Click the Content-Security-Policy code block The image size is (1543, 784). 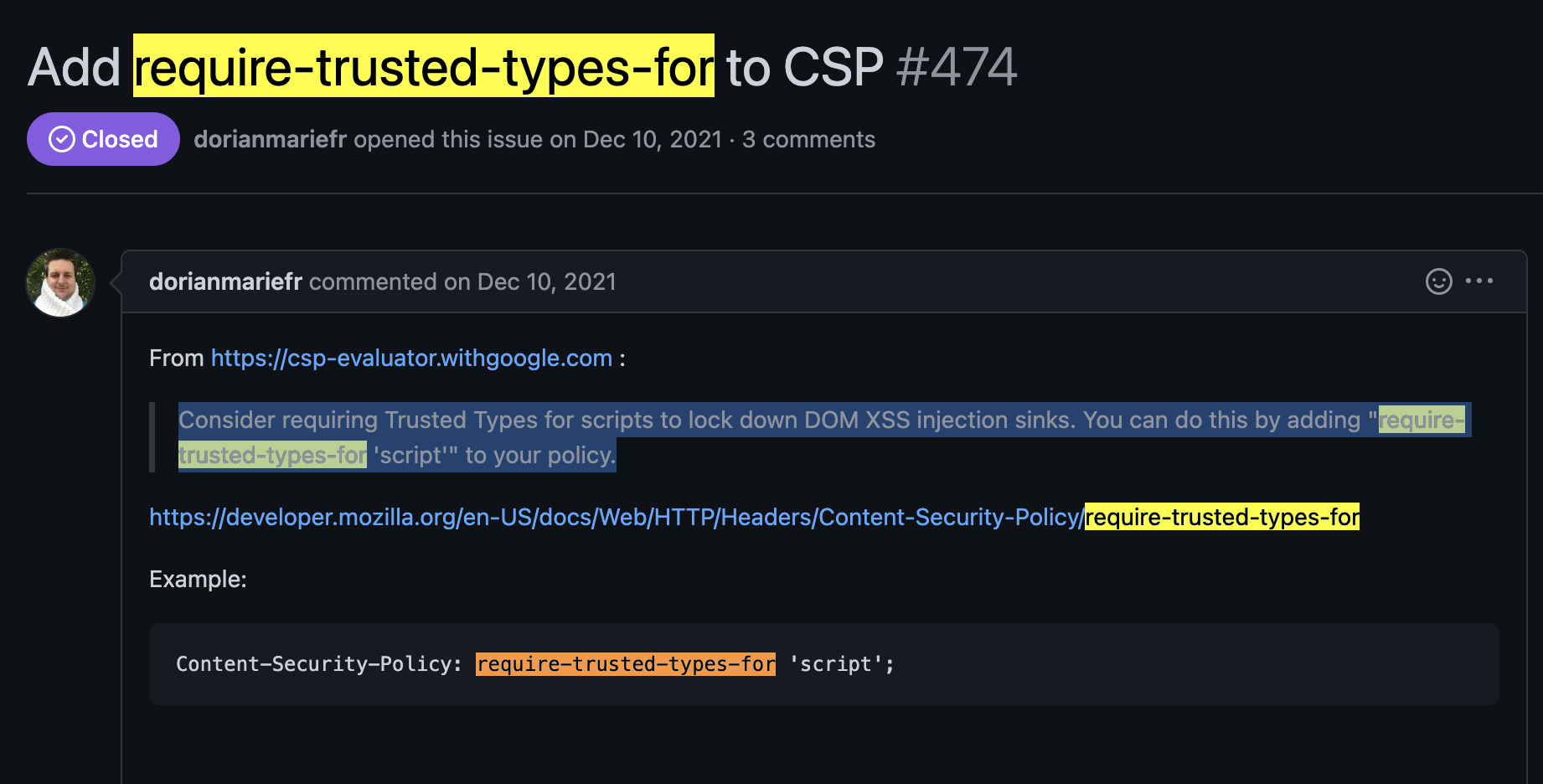(x=824, y=664)
